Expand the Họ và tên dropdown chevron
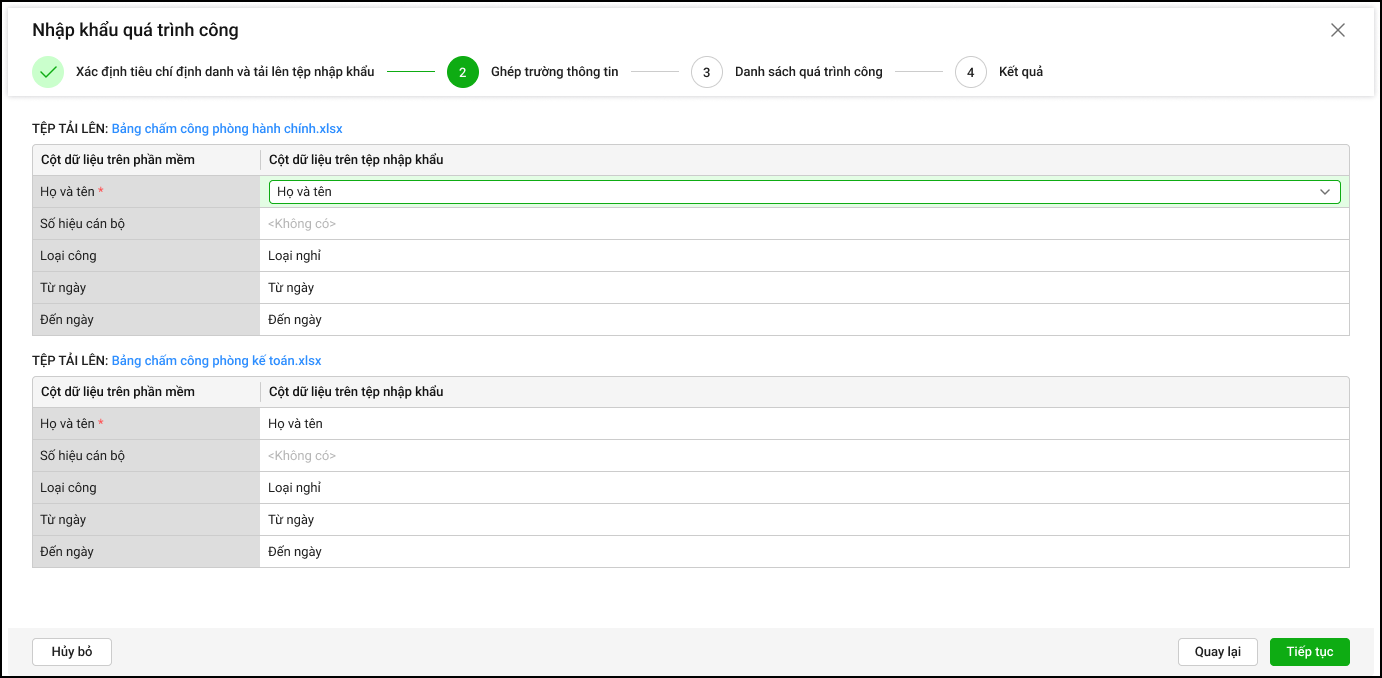This screenshot has width=1382, height=678. tap(1326, 192)
